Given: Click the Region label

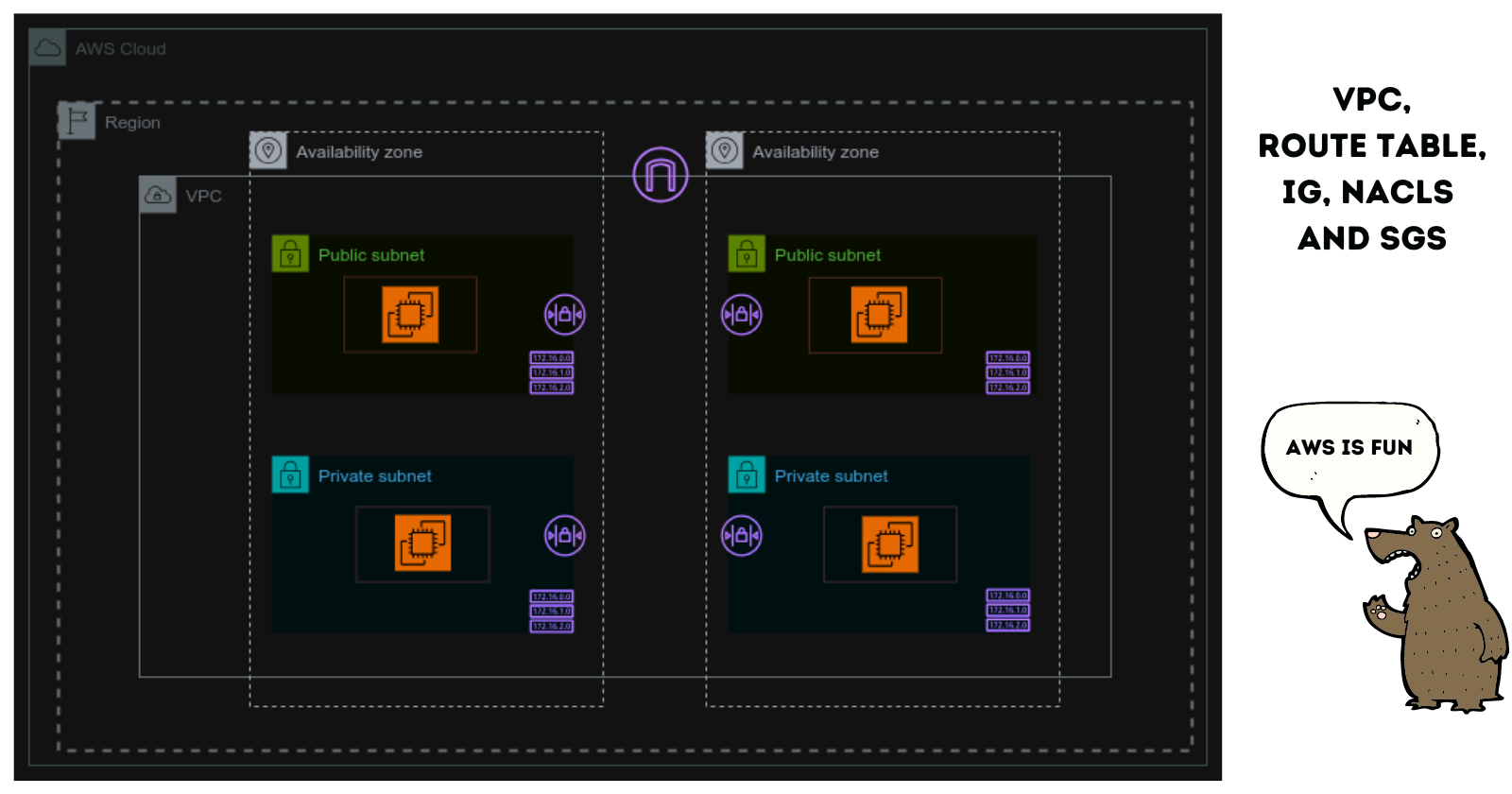Looking at the screenshot, I should [132, 123].
